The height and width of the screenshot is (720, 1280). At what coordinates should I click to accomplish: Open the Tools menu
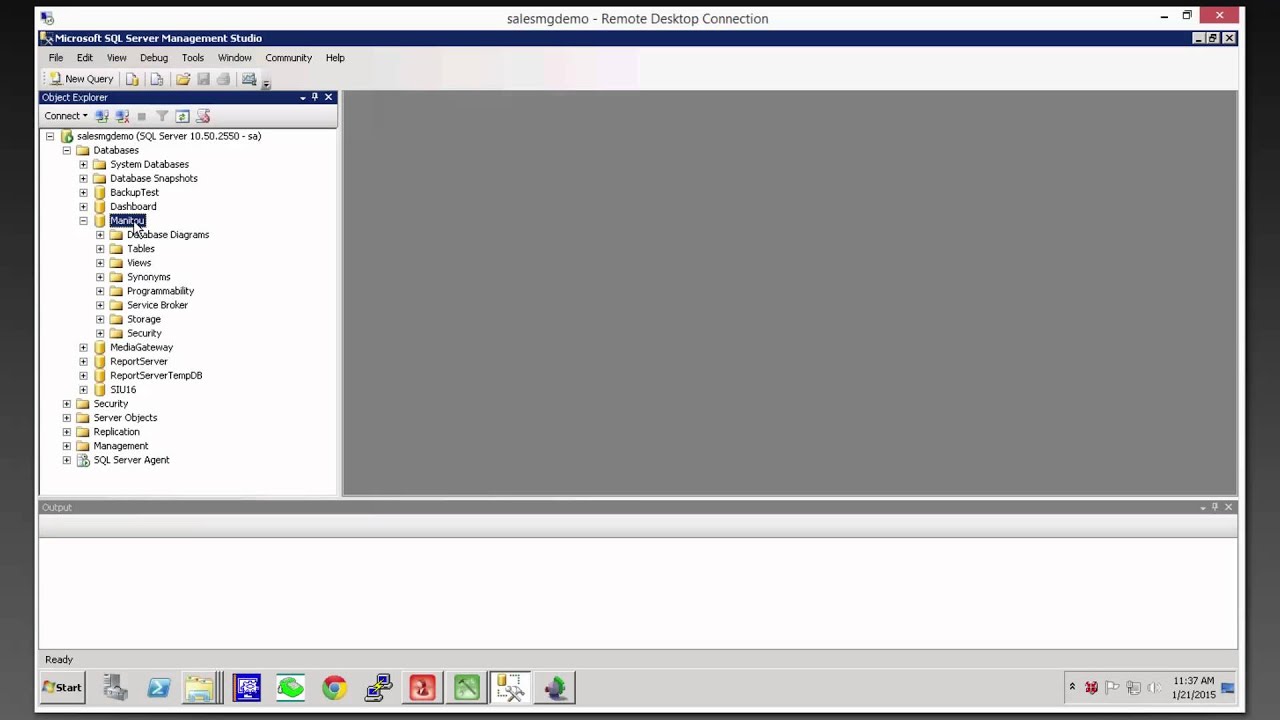tap(193, 58)
